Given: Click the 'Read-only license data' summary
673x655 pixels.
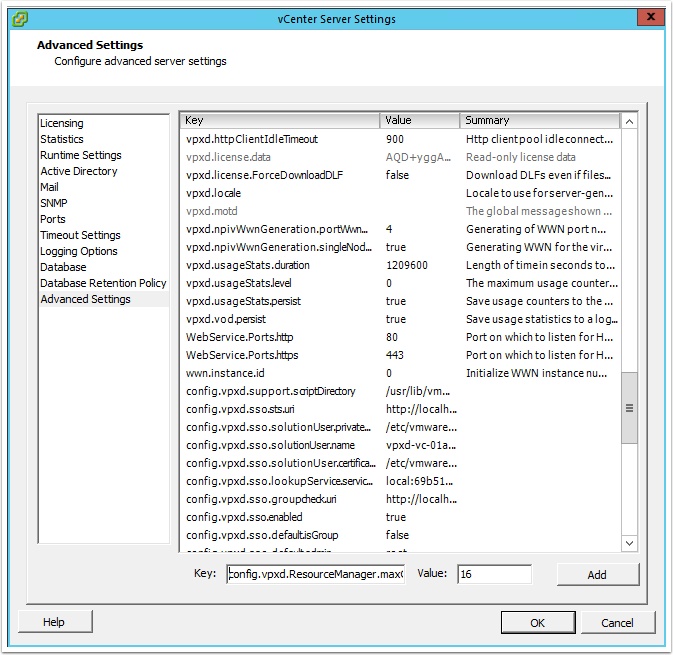Looking at the screenshot, I should pyautogui.click(x=521, y=158).
